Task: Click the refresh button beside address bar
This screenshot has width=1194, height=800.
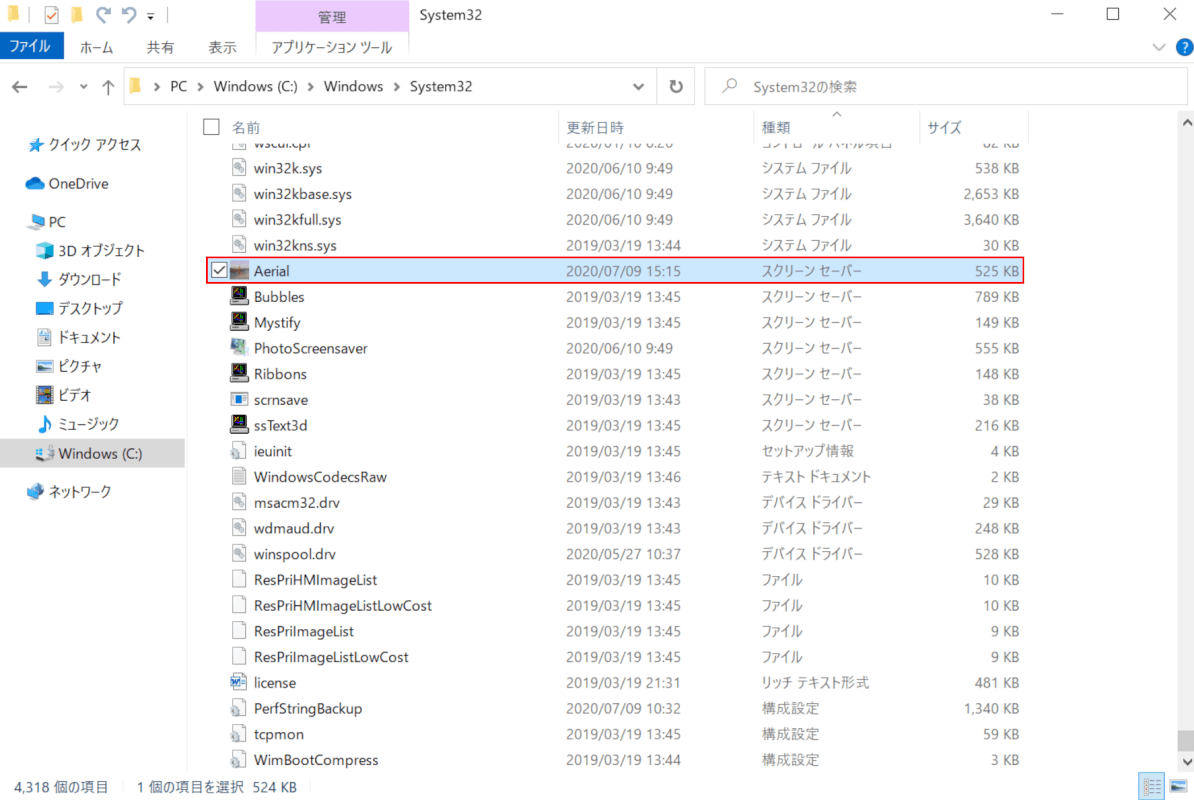Action: click(x=676, y=87)
